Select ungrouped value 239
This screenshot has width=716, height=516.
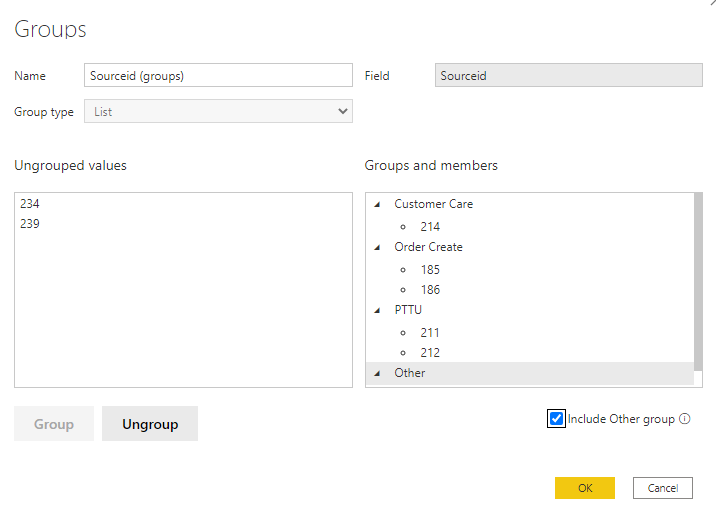click(30, 224)
